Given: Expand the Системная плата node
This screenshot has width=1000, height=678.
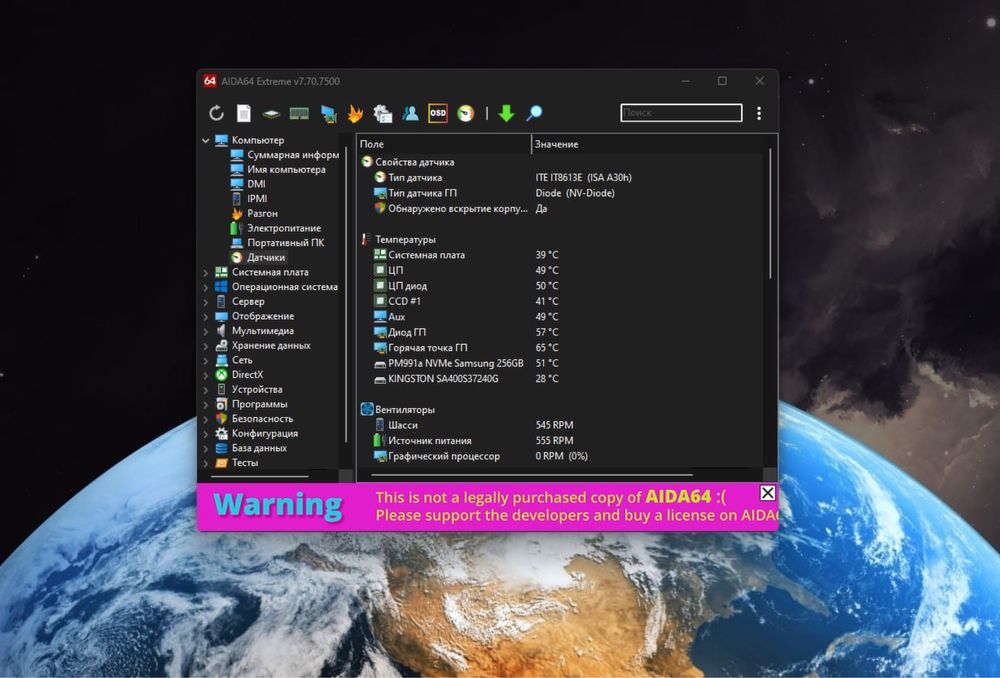Looking at the screenshot, I should [x=205, y=272].
